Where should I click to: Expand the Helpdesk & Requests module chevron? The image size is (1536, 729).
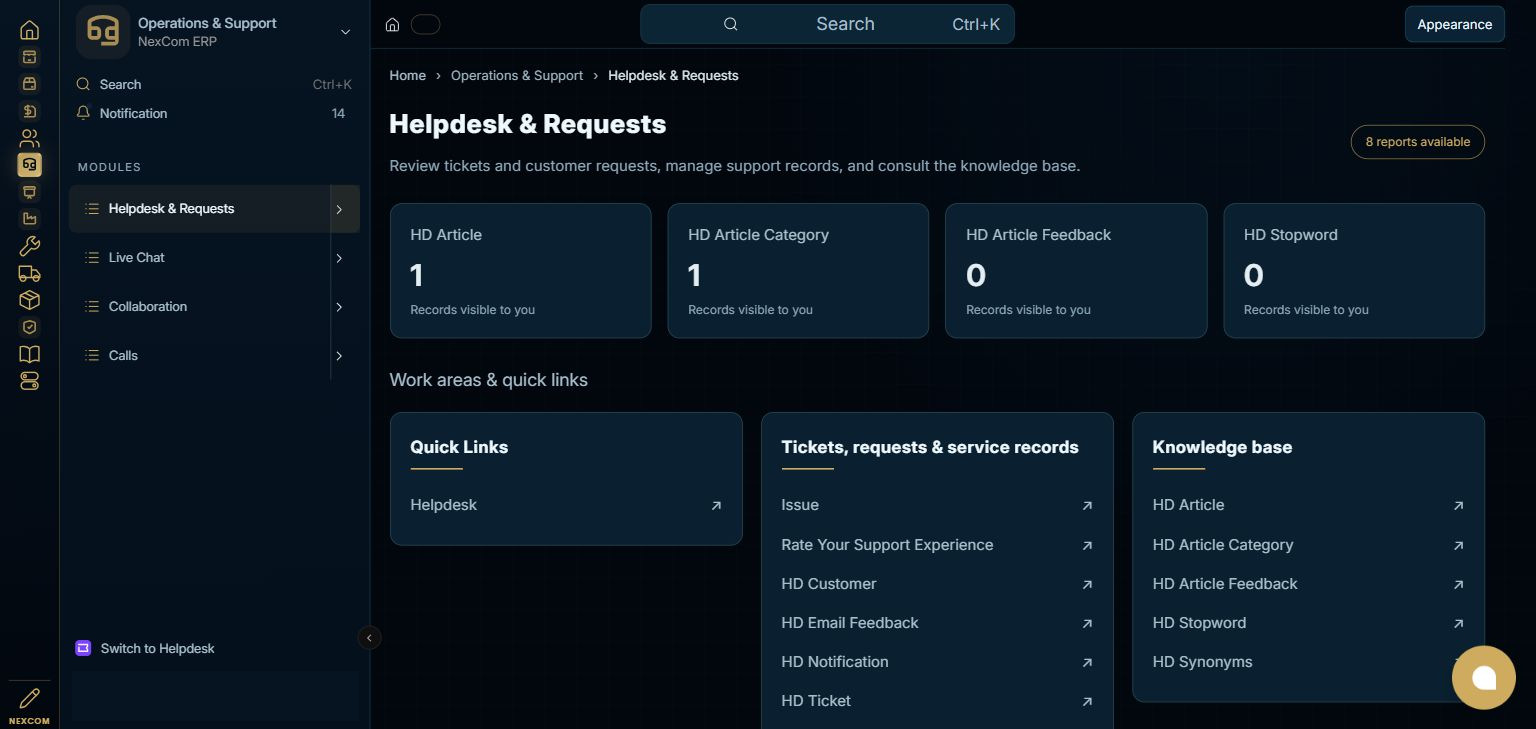(339, 209)
